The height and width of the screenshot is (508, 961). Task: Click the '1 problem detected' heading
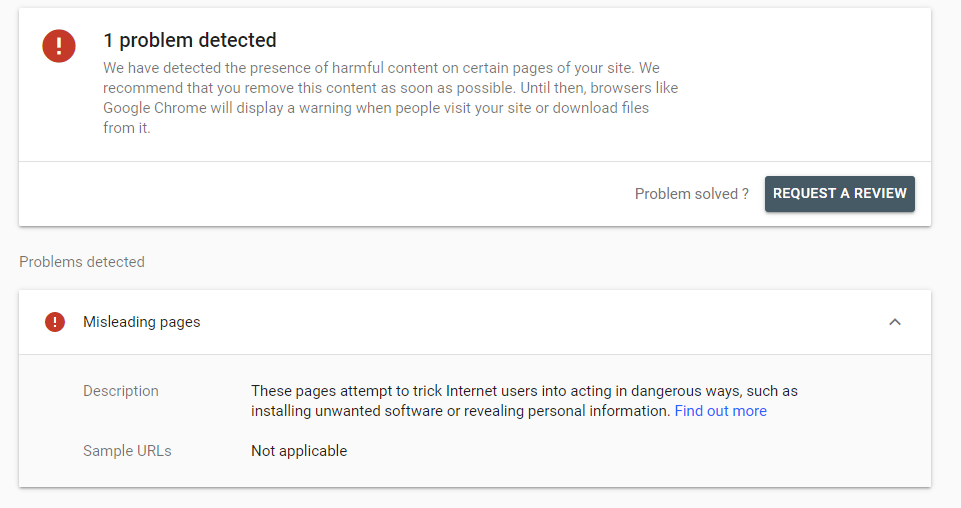190,40
